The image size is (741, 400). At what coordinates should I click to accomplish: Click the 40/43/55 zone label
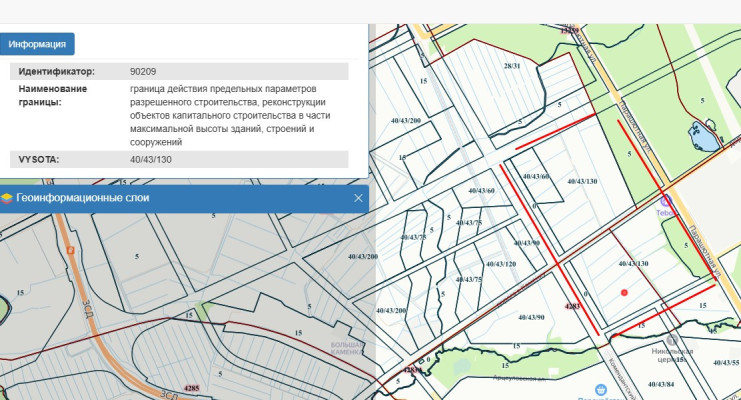pyautogui.click(x=726, y=362)
